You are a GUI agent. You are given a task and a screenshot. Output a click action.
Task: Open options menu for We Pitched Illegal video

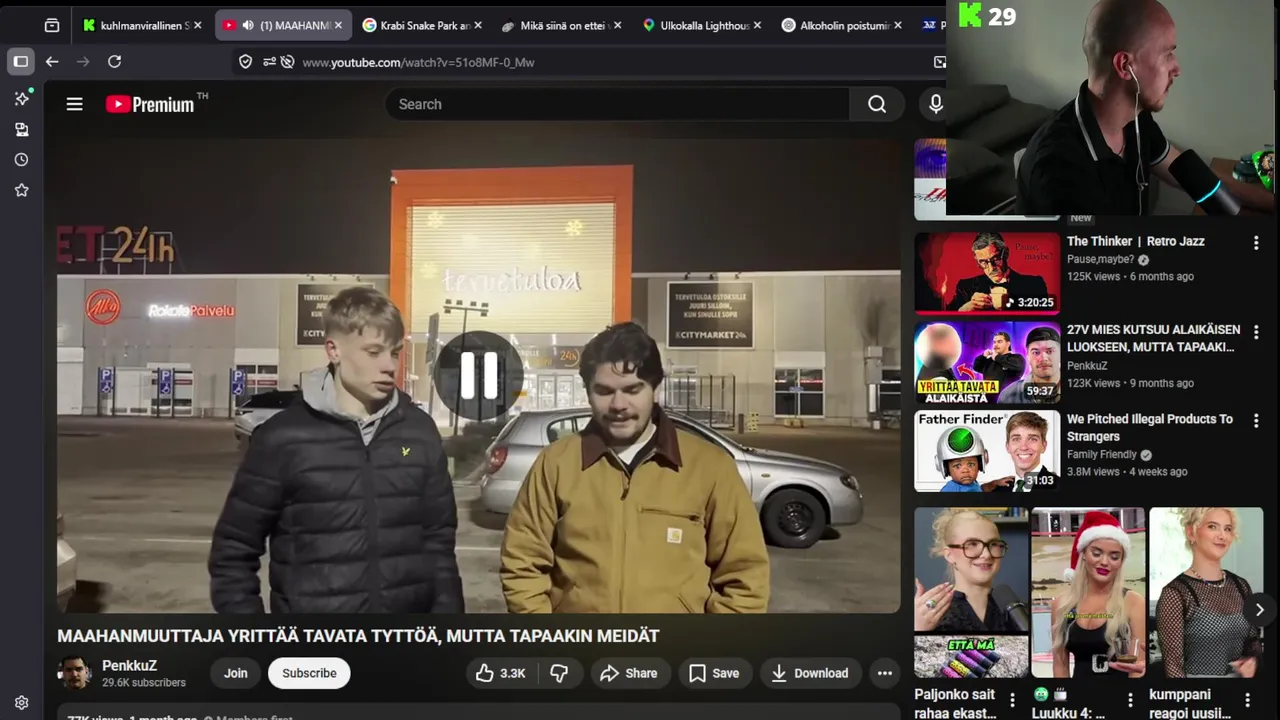pyautogui.click(x=1256, y=421)
